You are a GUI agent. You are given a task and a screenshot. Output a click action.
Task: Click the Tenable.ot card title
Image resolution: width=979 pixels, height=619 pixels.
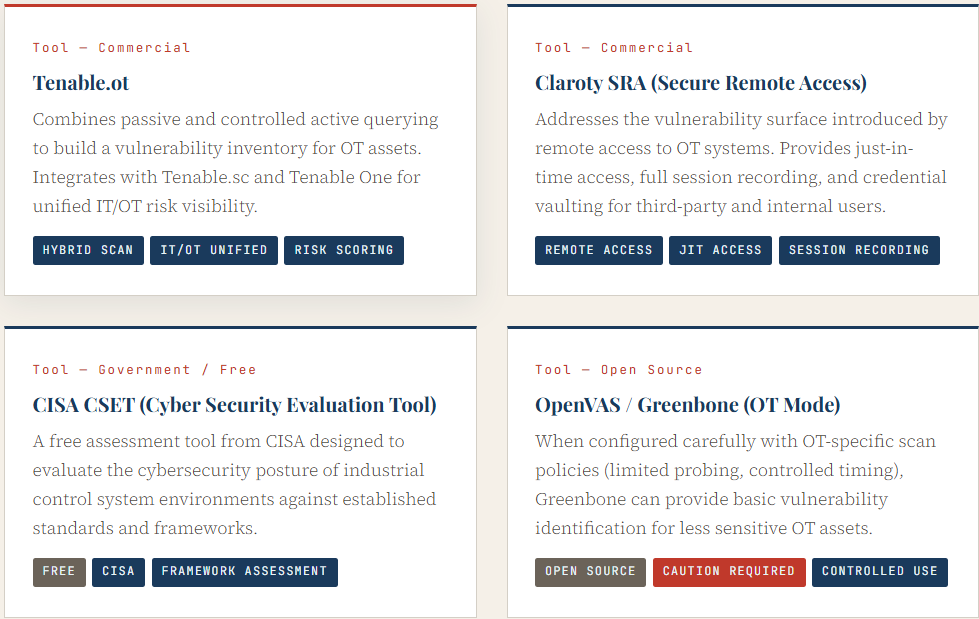point(81,83)
